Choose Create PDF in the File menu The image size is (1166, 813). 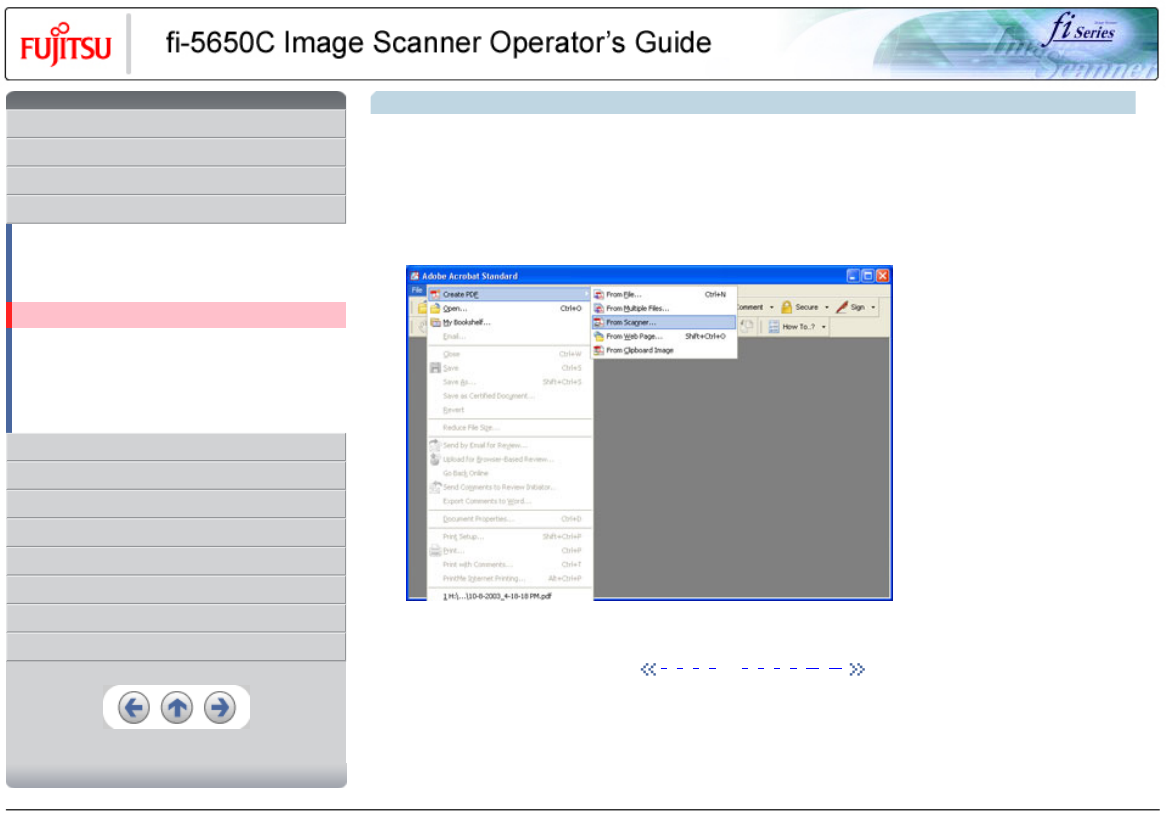tap(509, 294)
